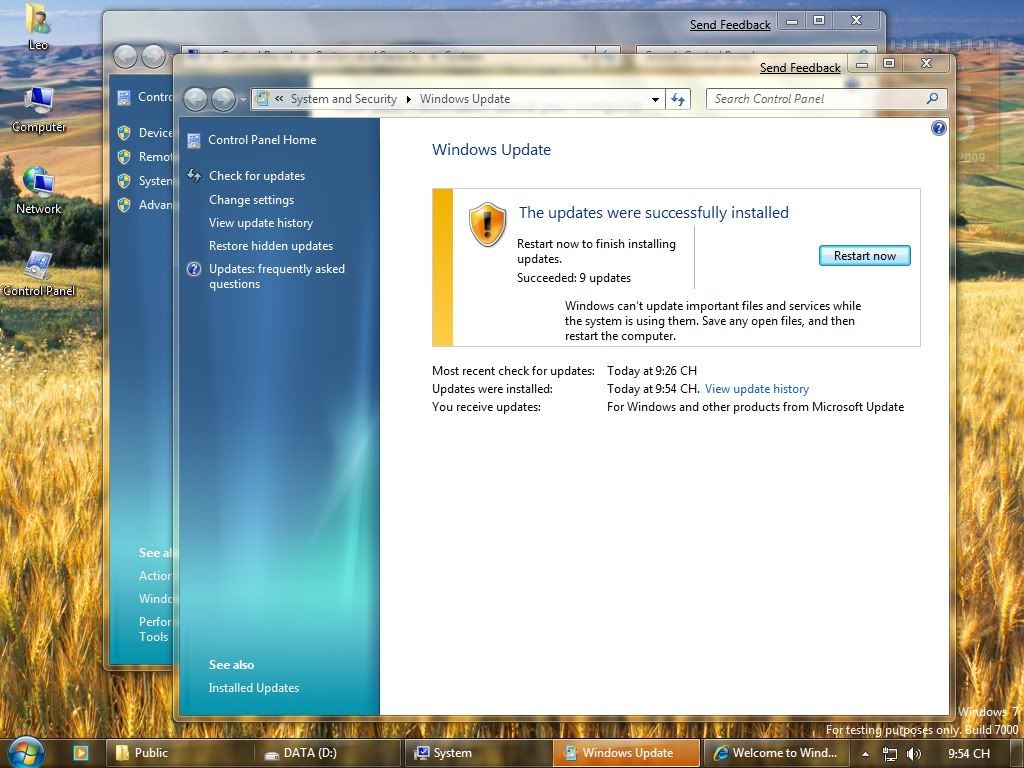The width and height of the screenshot is (1024, 768).
Task: Launch Windows Media Player from taskbar
Action: point(81,753)
